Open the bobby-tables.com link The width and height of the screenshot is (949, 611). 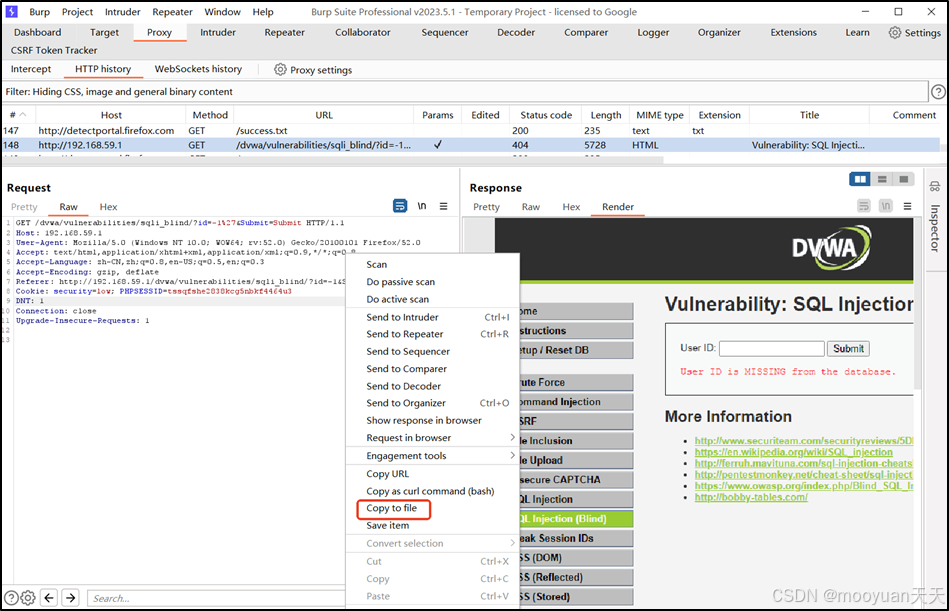[x=750, y=497]
